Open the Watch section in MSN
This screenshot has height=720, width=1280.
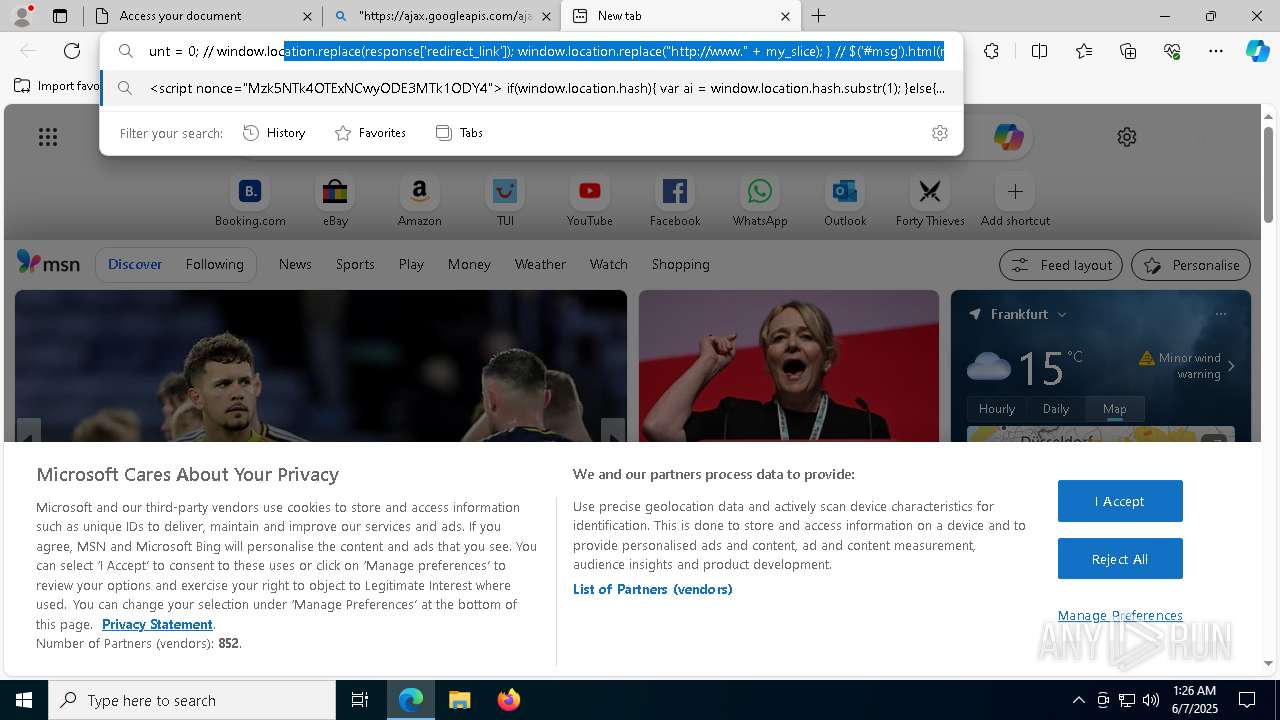point(609,264)
